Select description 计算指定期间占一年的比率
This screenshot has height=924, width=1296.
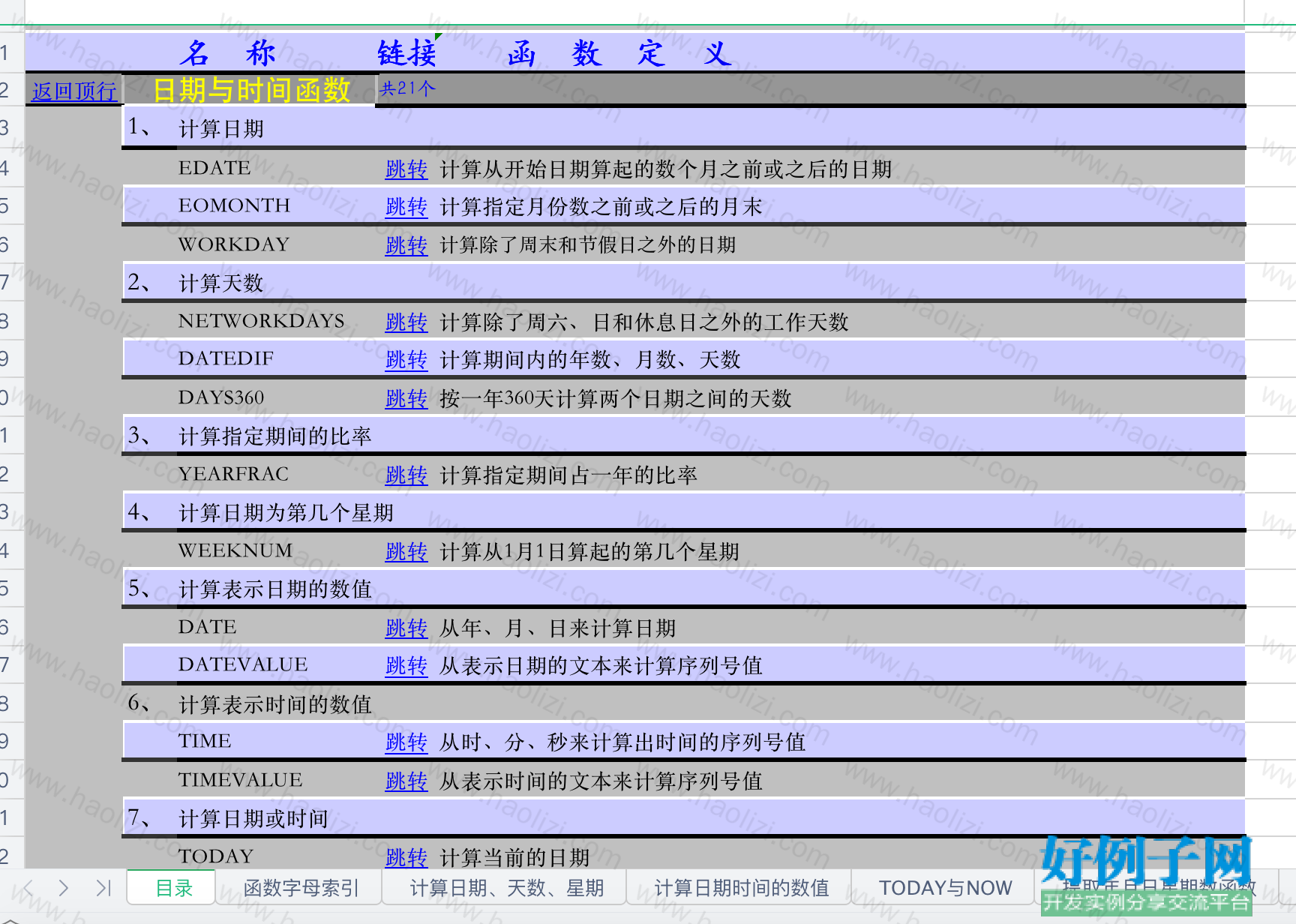(x=568, y=475)
